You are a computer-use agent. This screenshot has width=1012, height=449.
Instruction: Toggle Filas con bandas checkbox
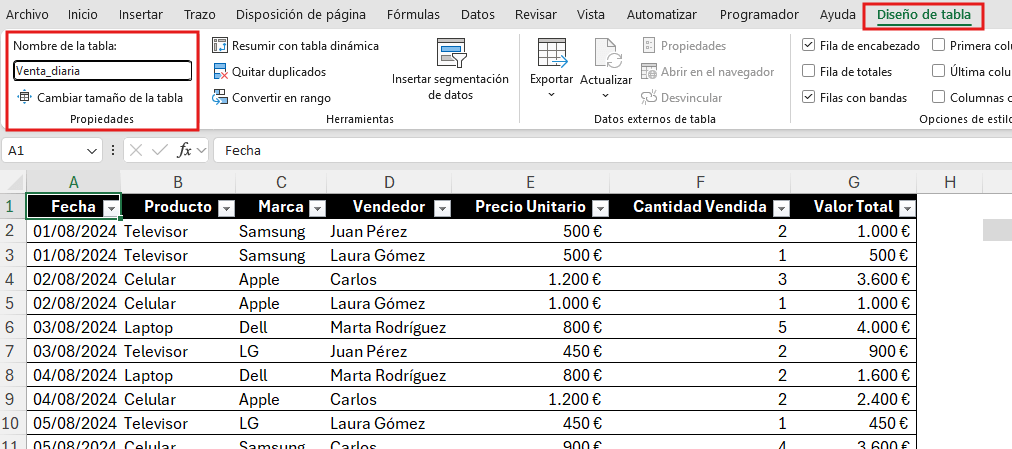tap(808, 97)
